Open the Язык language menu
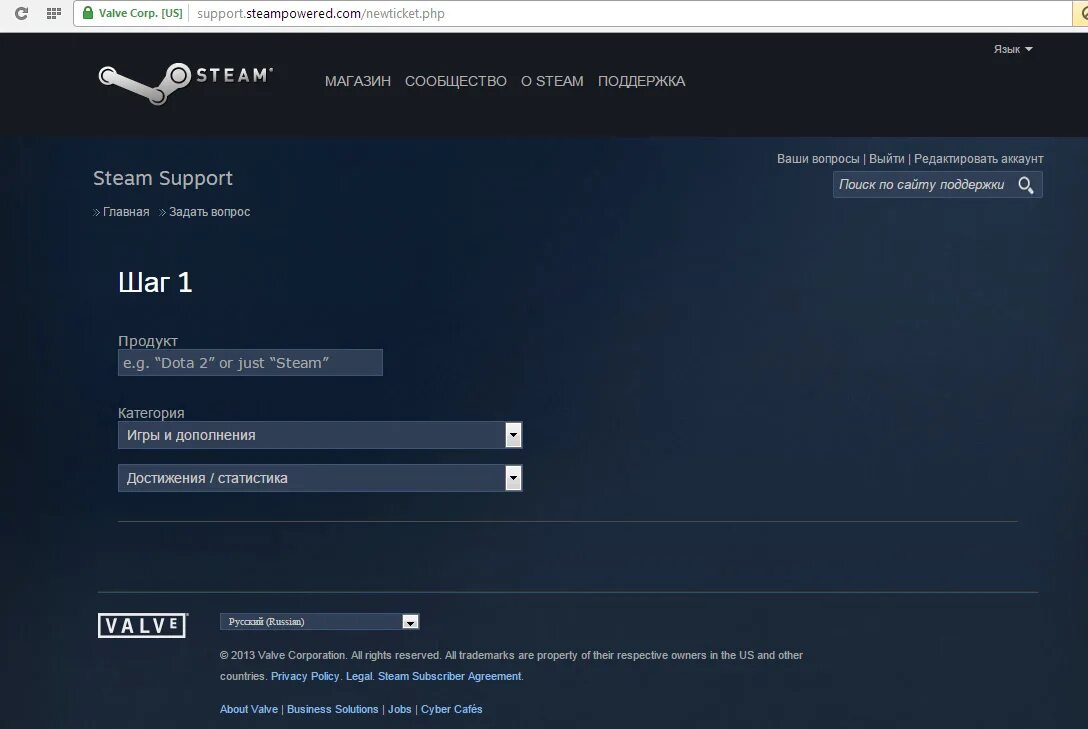Viewport: 1088px width, 729px height. pos(1012,49)
